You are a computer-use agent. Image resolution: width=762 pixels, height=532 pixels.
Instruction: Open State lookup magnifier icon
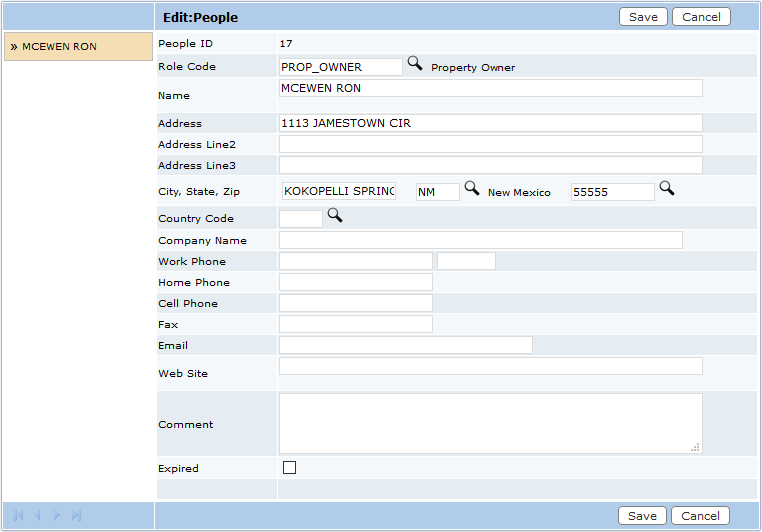pos(472,189)
